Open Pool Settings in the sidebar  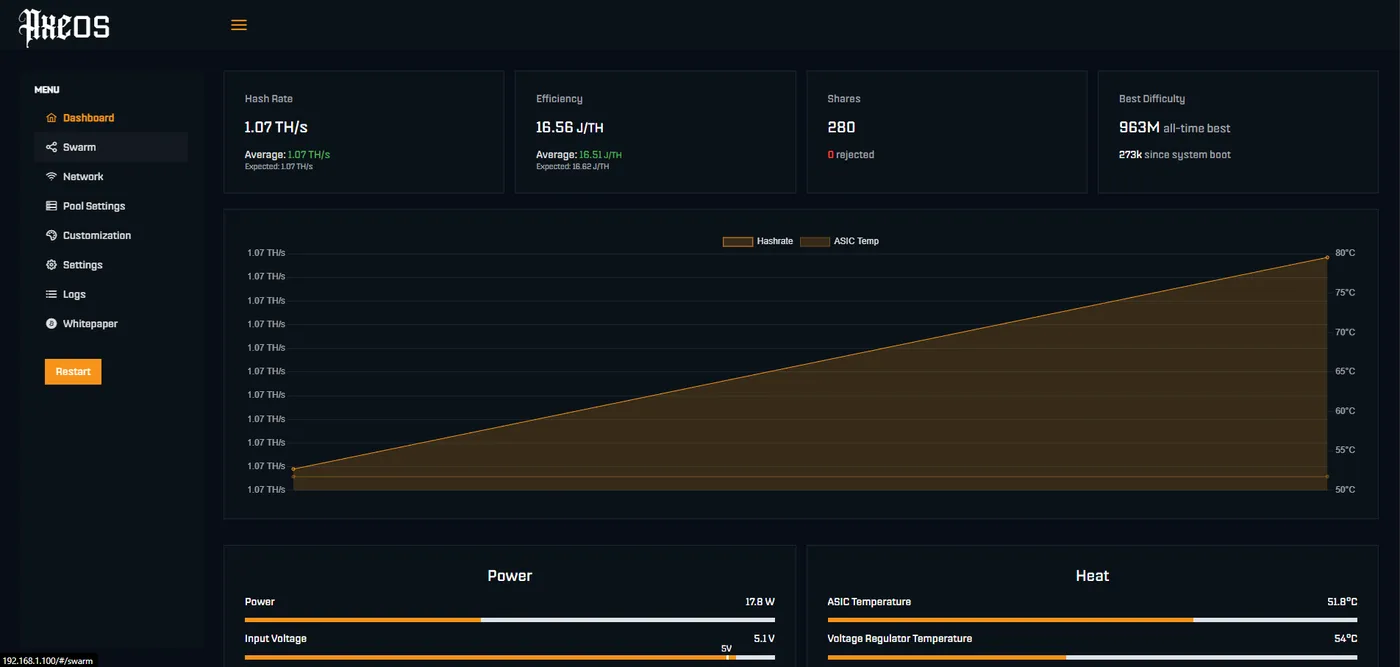click(111, 206)
